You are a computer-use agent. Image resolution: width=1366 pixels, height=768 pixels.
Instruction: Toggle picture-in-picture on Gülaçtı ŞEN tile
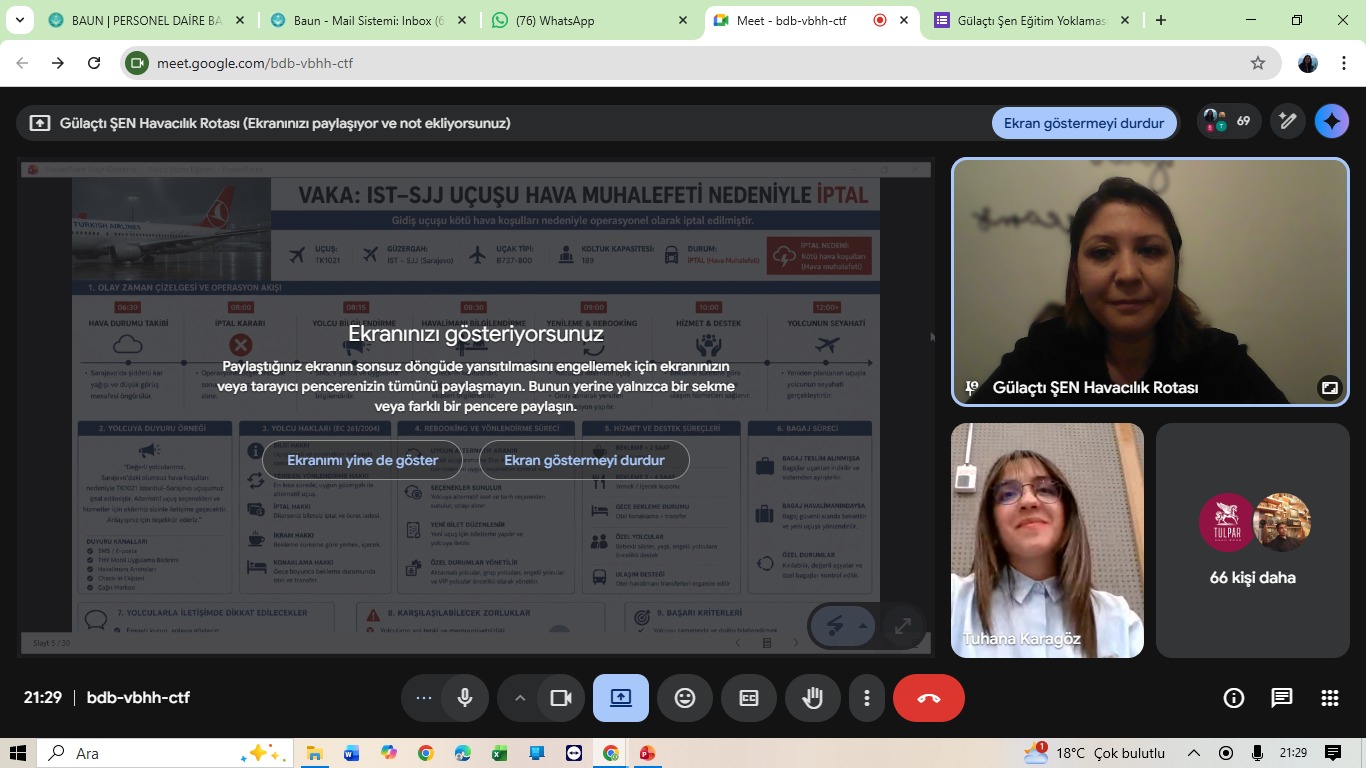click(1329, 388)
